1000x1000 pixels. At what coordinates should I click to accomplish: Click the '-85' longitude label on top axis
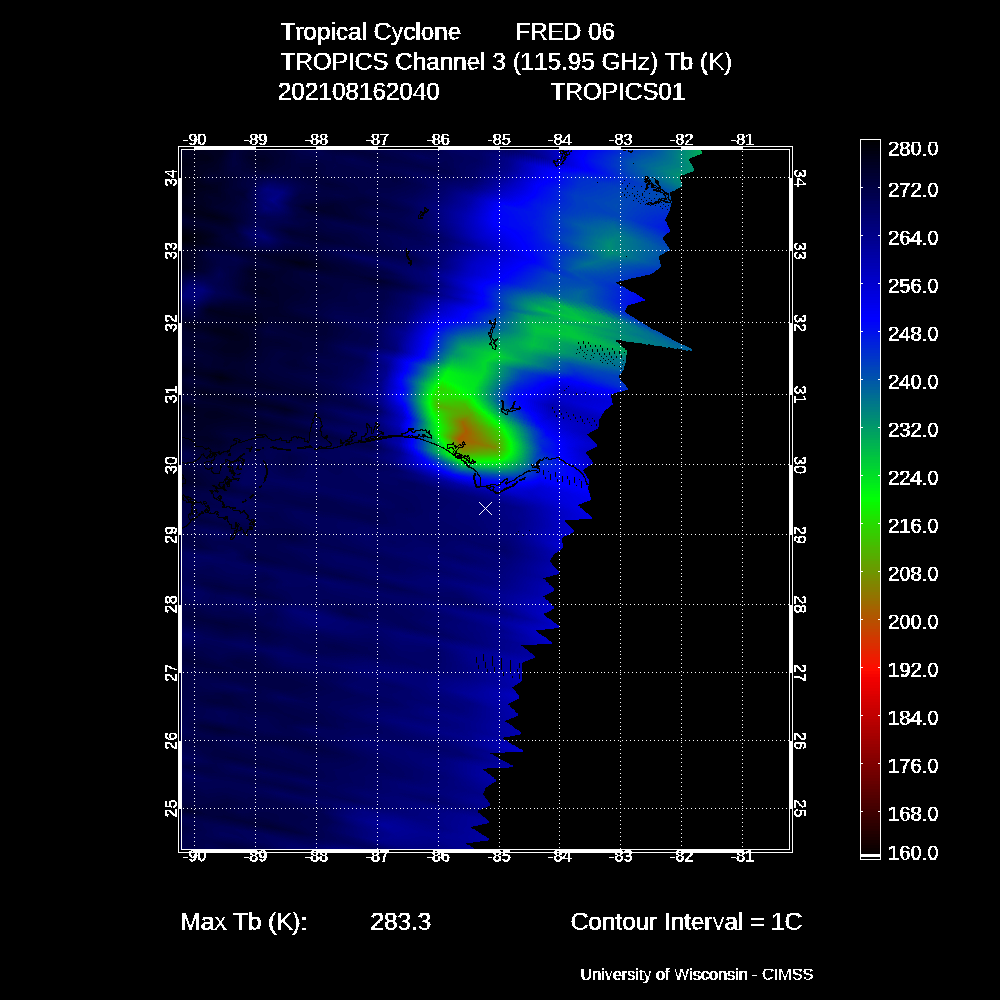499,140
